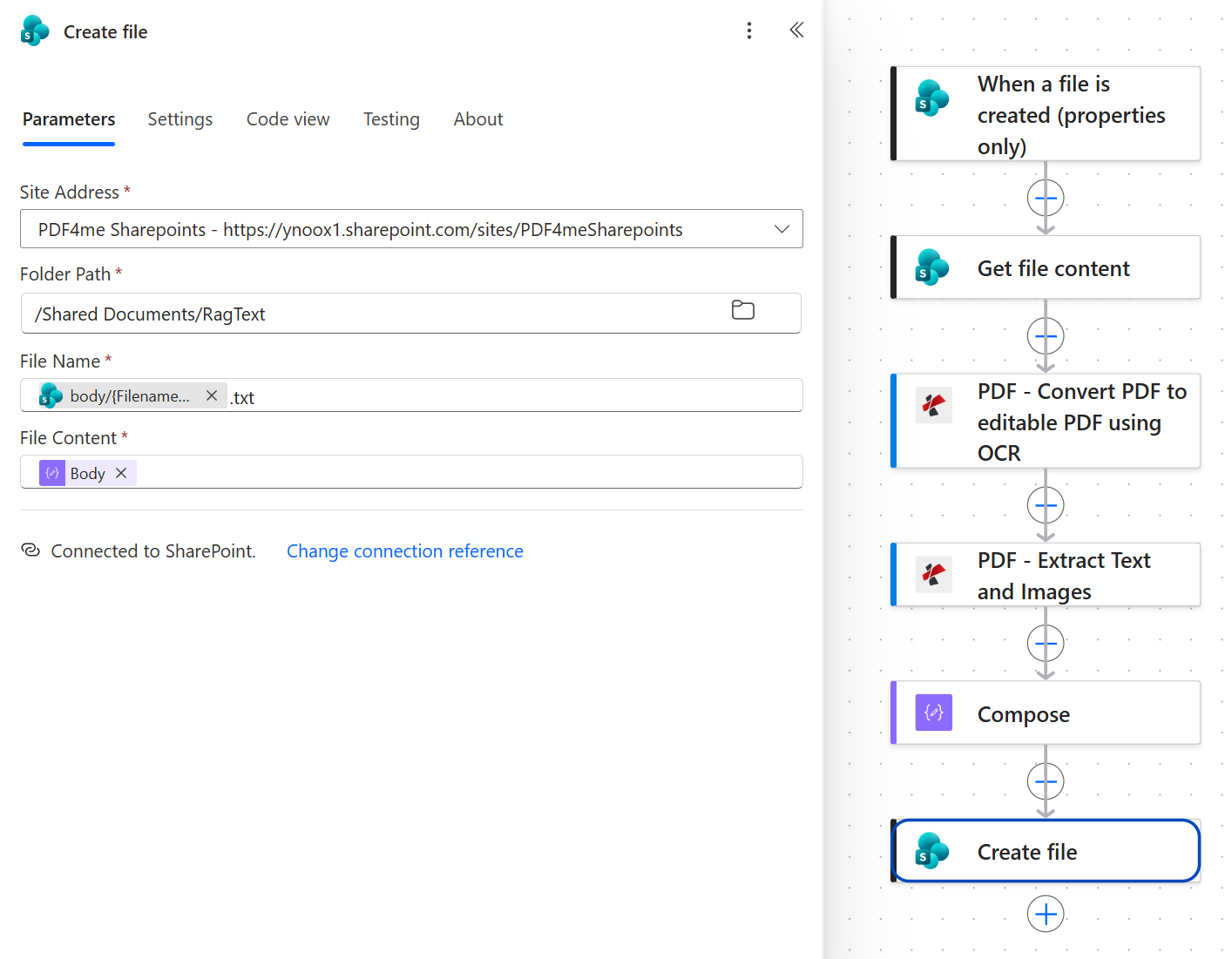1232x959 pixels.
Task: Click the Create file panel title
Action: click(x=105, y=32)
